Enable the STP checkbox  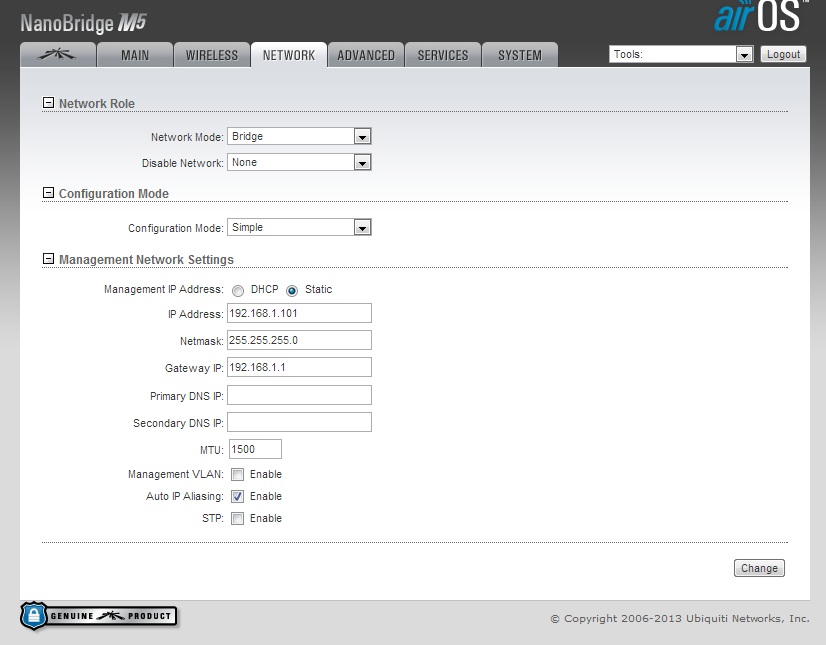pyautogui.click(x=238, y=519)
